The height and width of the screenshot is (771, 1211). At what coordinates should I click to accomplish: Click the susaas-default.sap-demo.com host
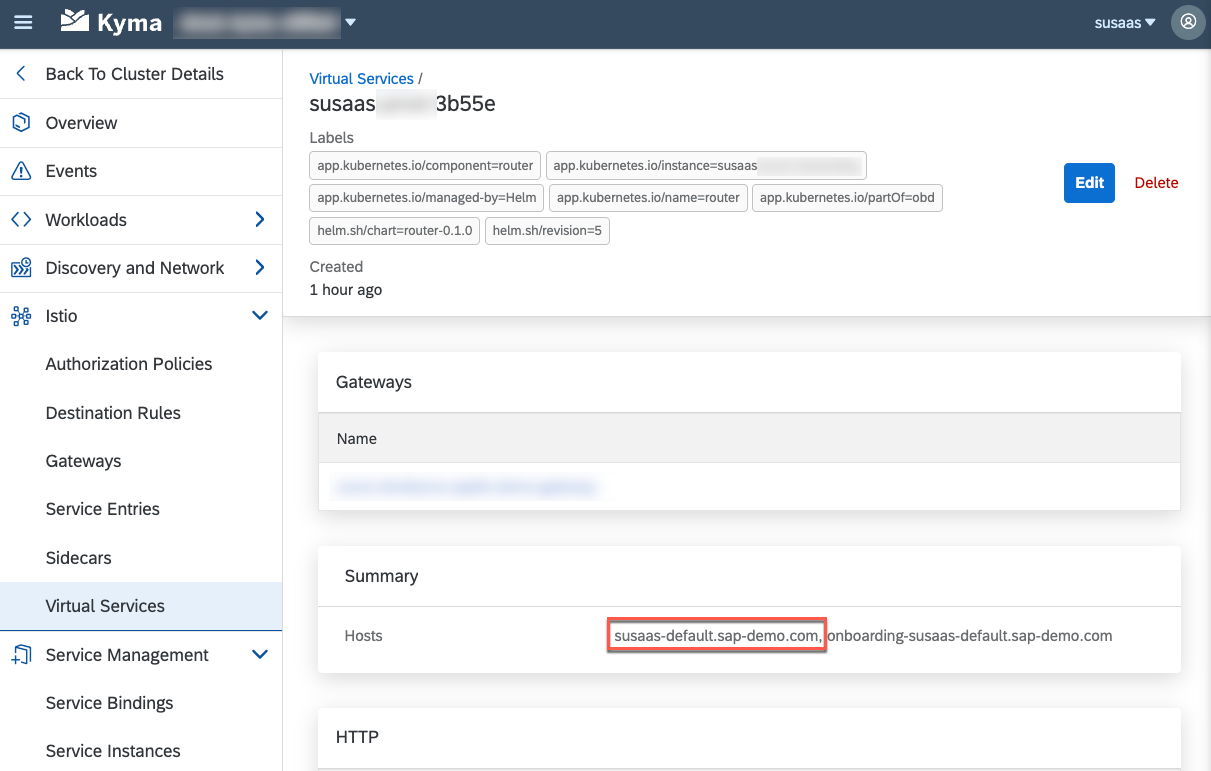pyautogui.click(x=718, y=636)
